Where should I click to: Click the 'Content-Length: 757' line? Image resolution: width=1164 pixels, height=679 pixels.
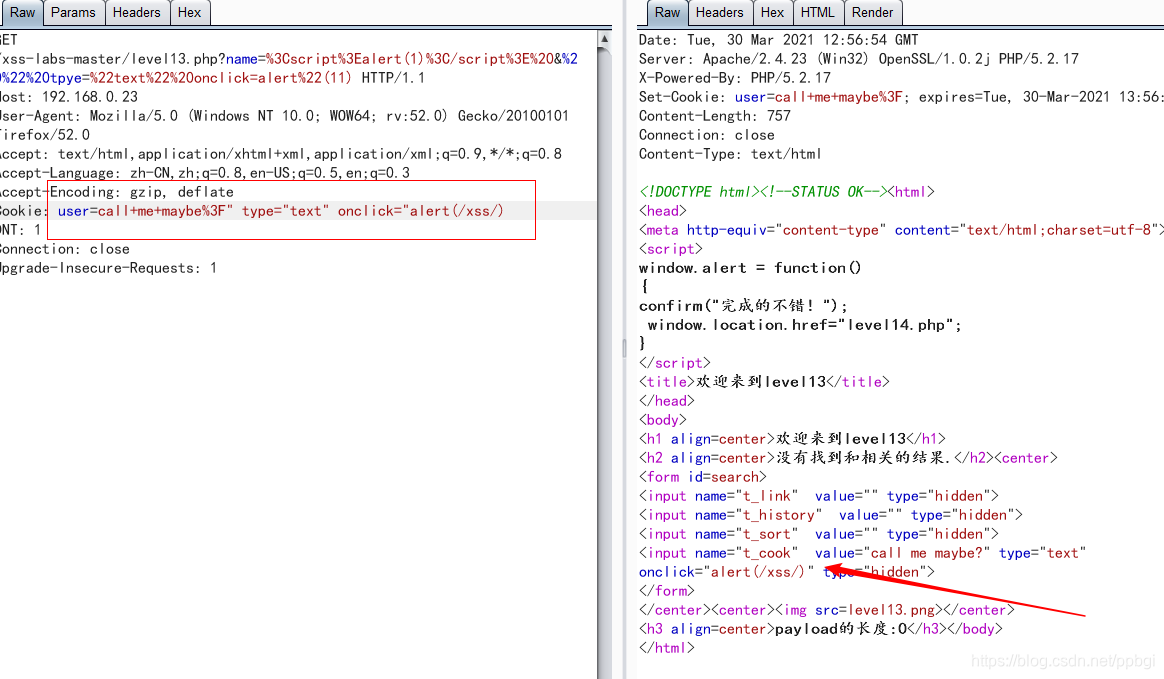714,116
